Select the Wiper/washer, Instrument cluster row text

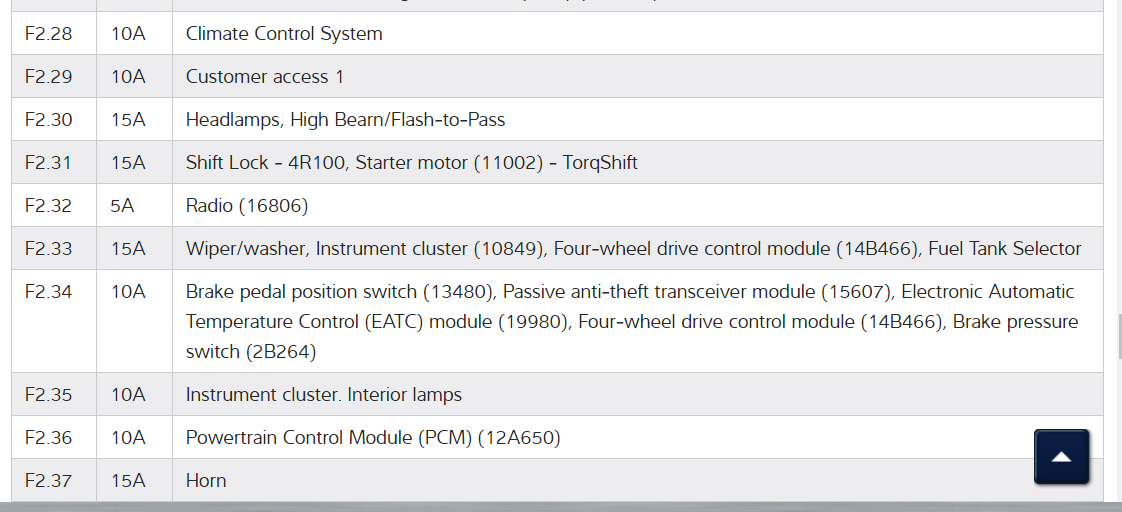pyautogui.click(x=633, y=249)
